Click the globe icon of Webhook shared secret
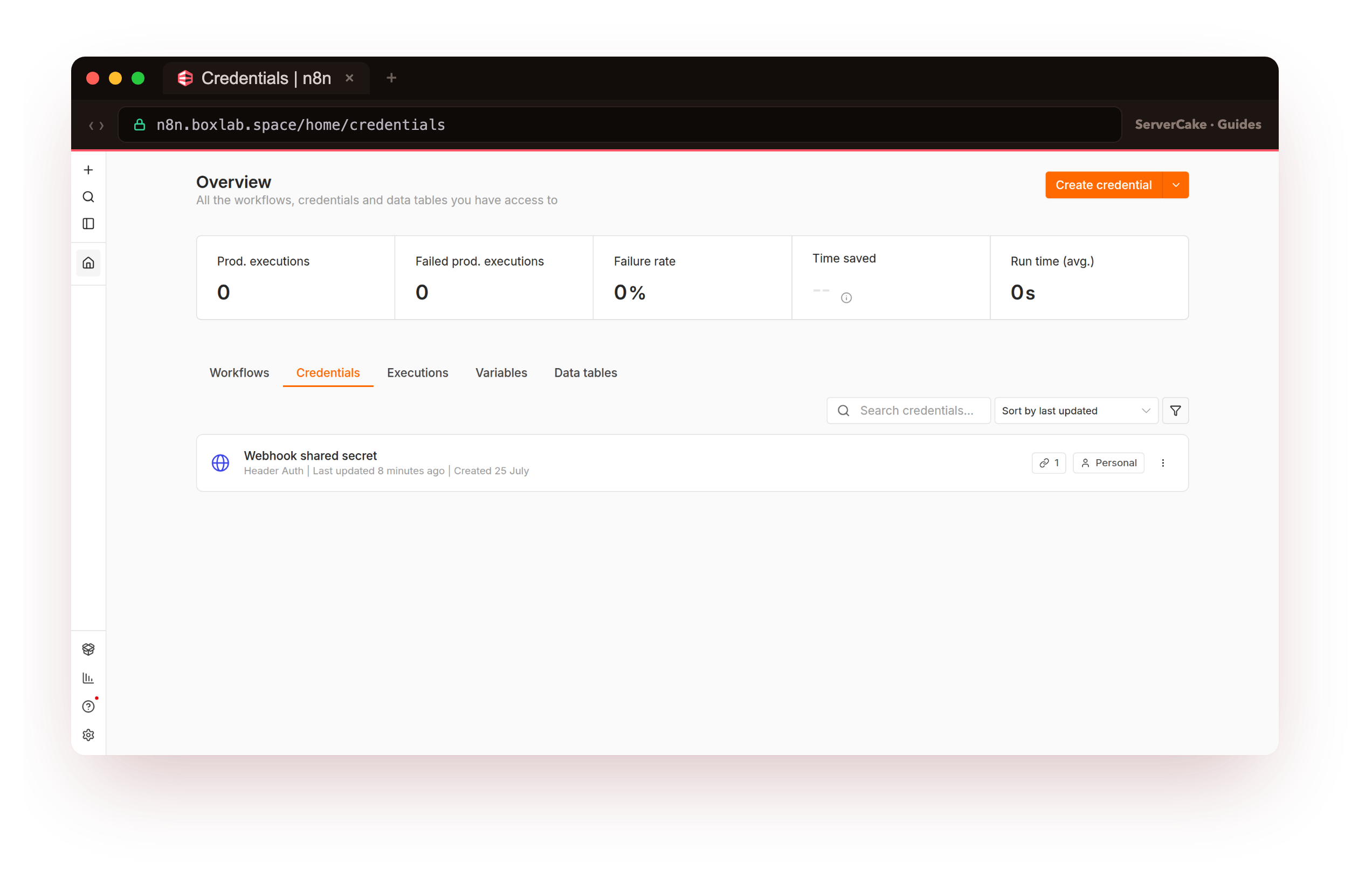This screenshot has height=885, width=1372. [x=220, y=463]
